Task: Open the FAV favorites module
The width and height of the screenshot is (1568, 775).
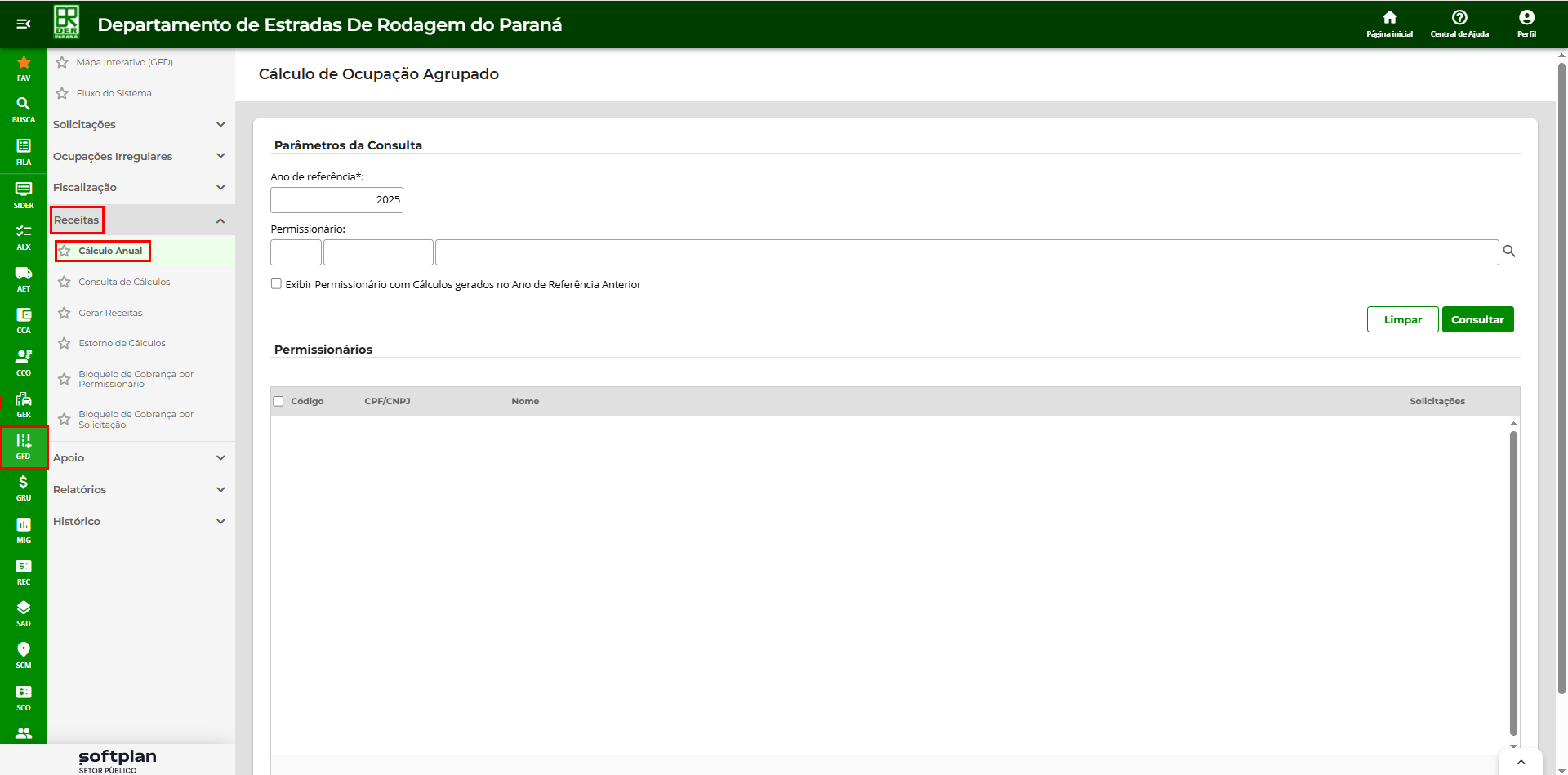Action: coord(24,69)
